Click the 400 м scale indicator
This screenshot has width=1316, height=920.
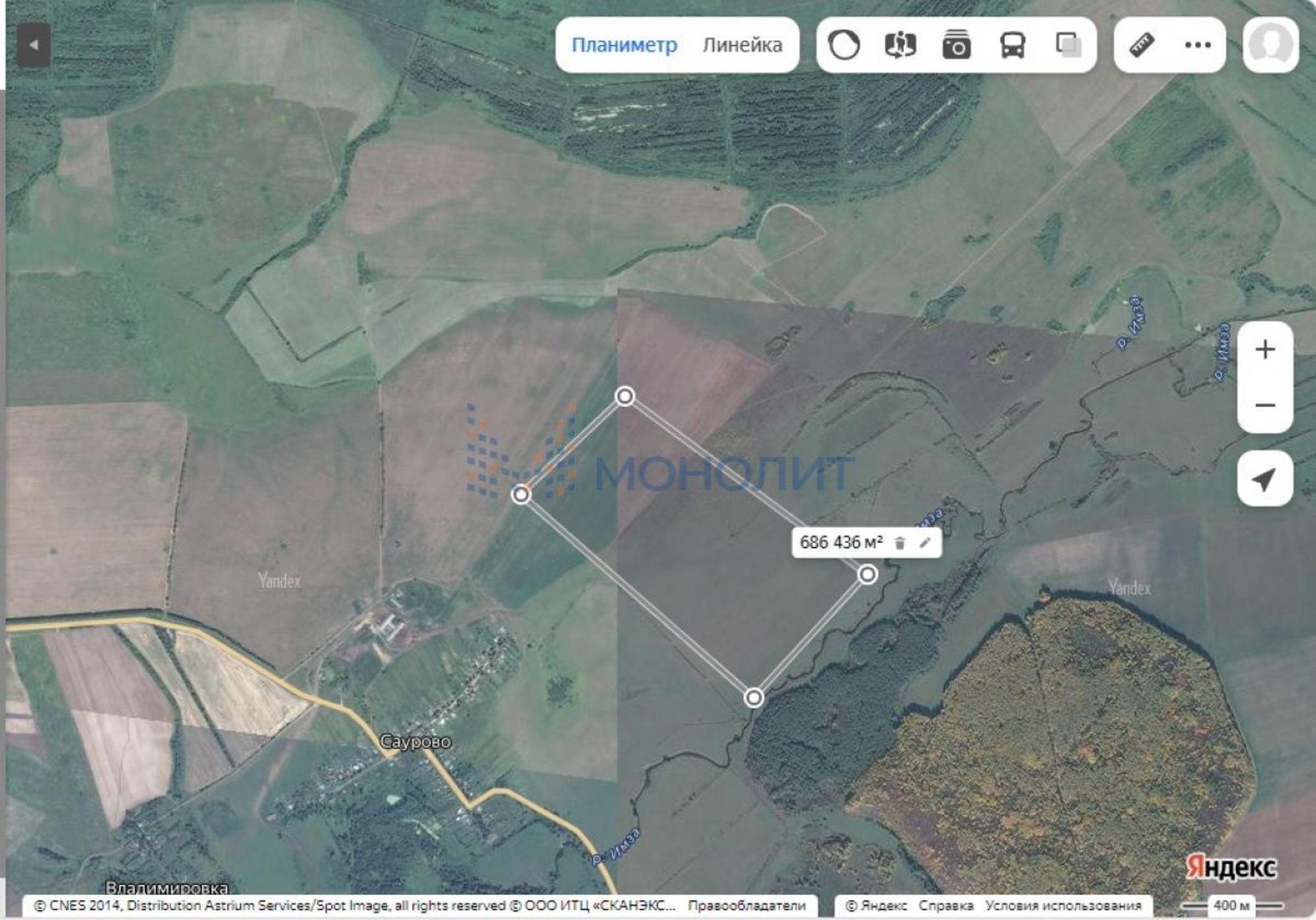click(x=1232, y=905)
